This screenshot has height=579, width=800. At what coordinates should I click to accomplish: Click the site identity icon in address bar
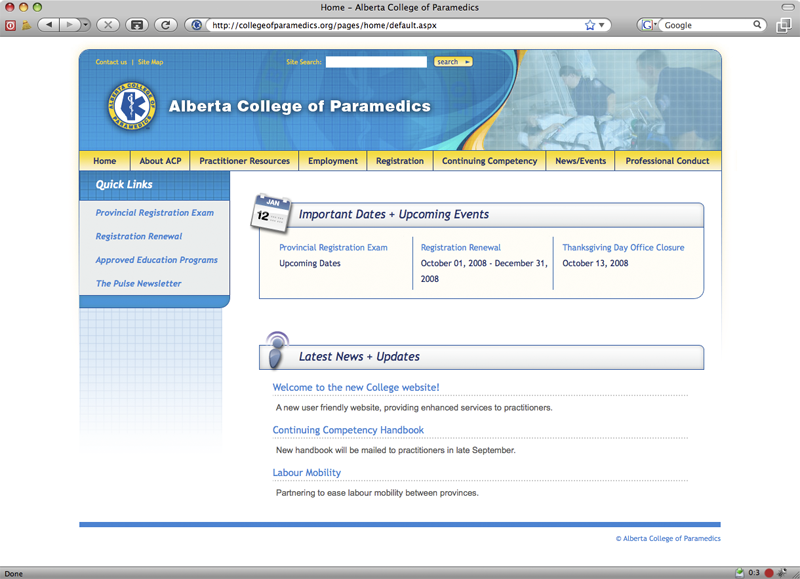pyautogui.click(x=196, y=25)
